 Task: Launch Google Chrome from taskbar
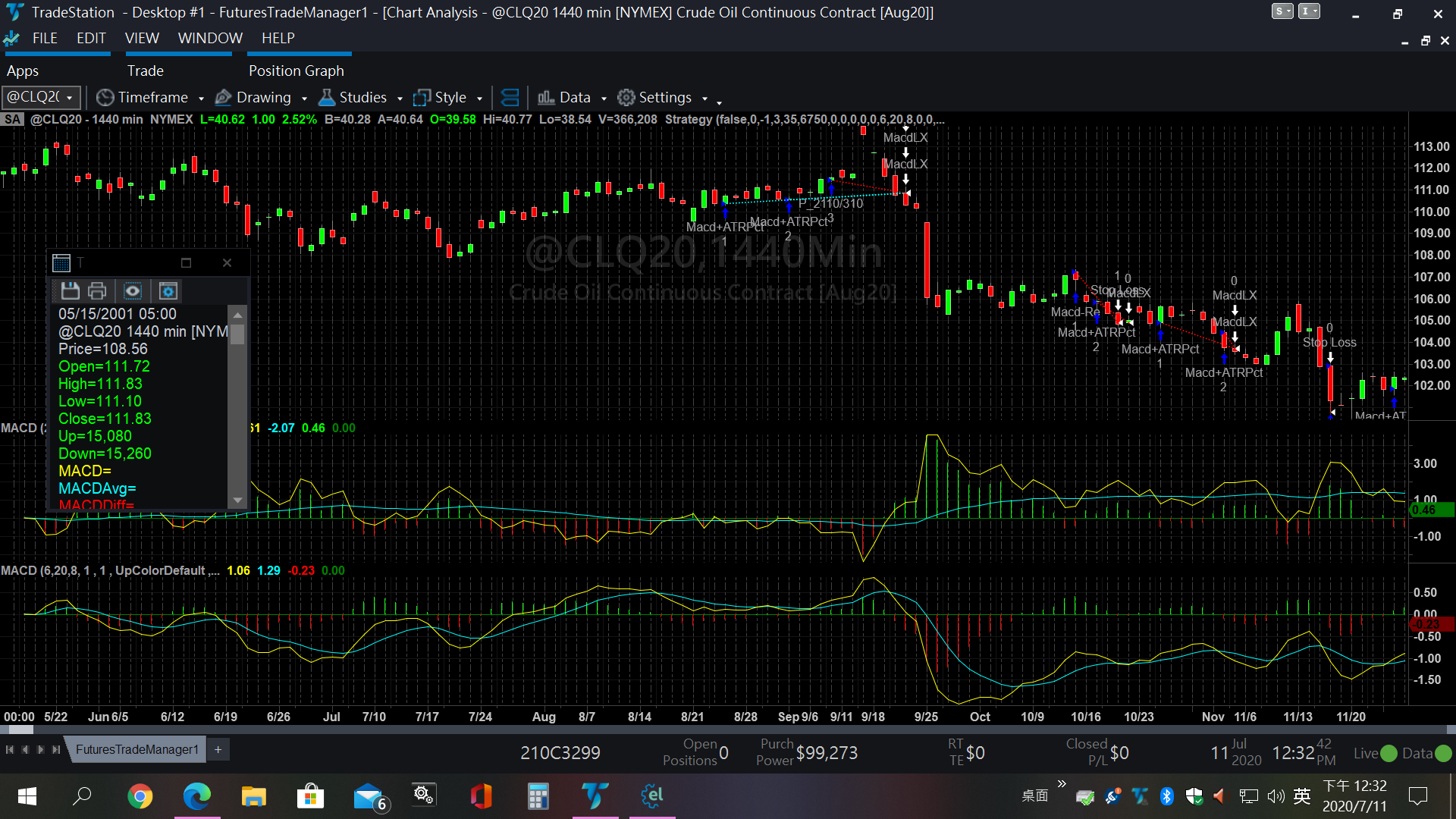[x=140, y=796]
